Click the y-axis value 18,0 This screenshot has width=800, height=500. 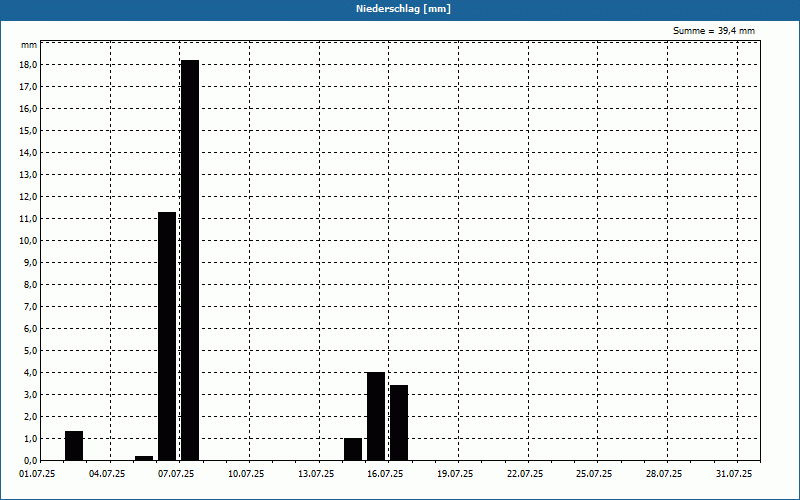[x=28, y=65]
